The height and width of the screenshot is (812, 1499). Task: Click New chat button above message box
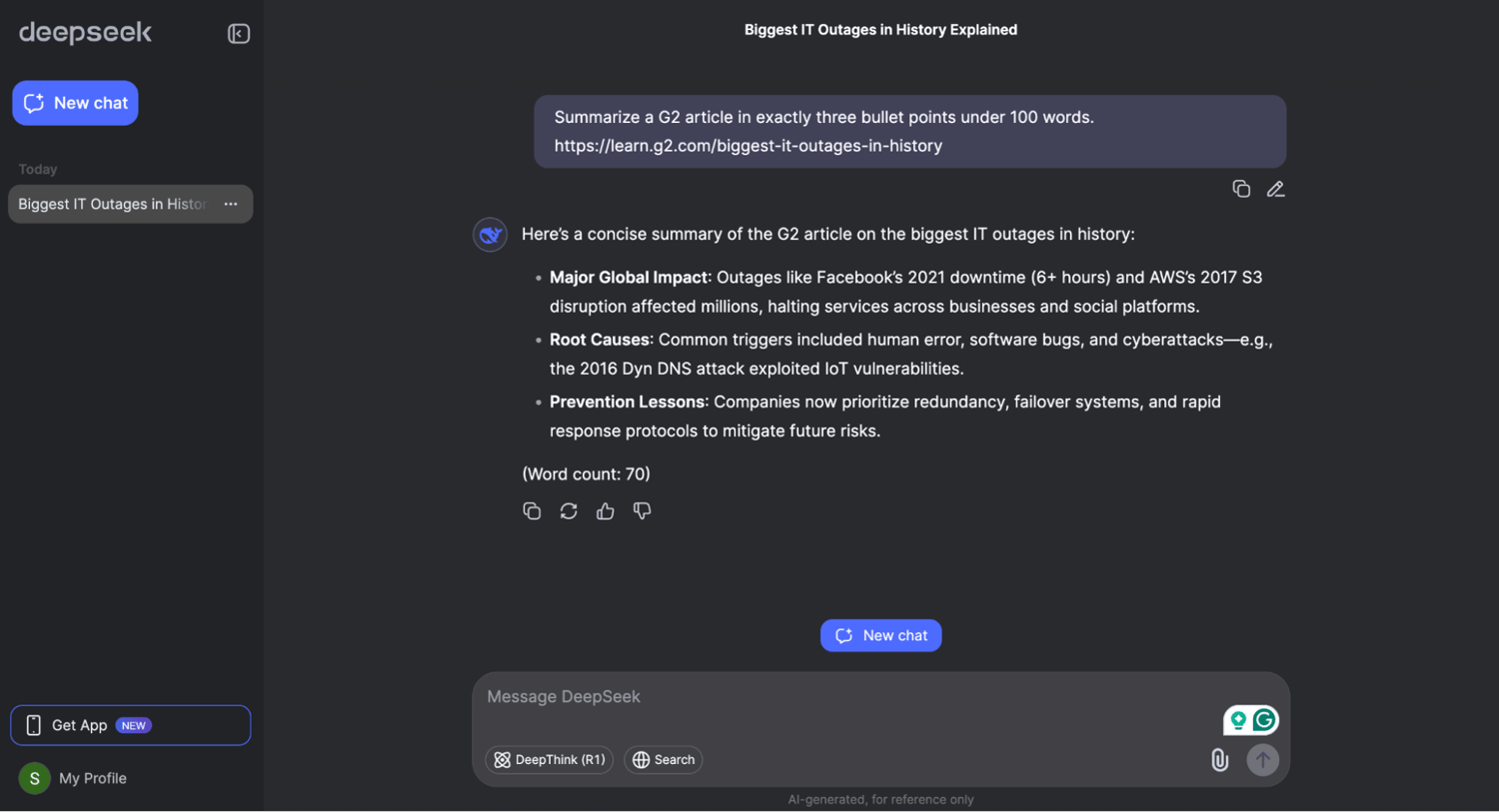880,635
